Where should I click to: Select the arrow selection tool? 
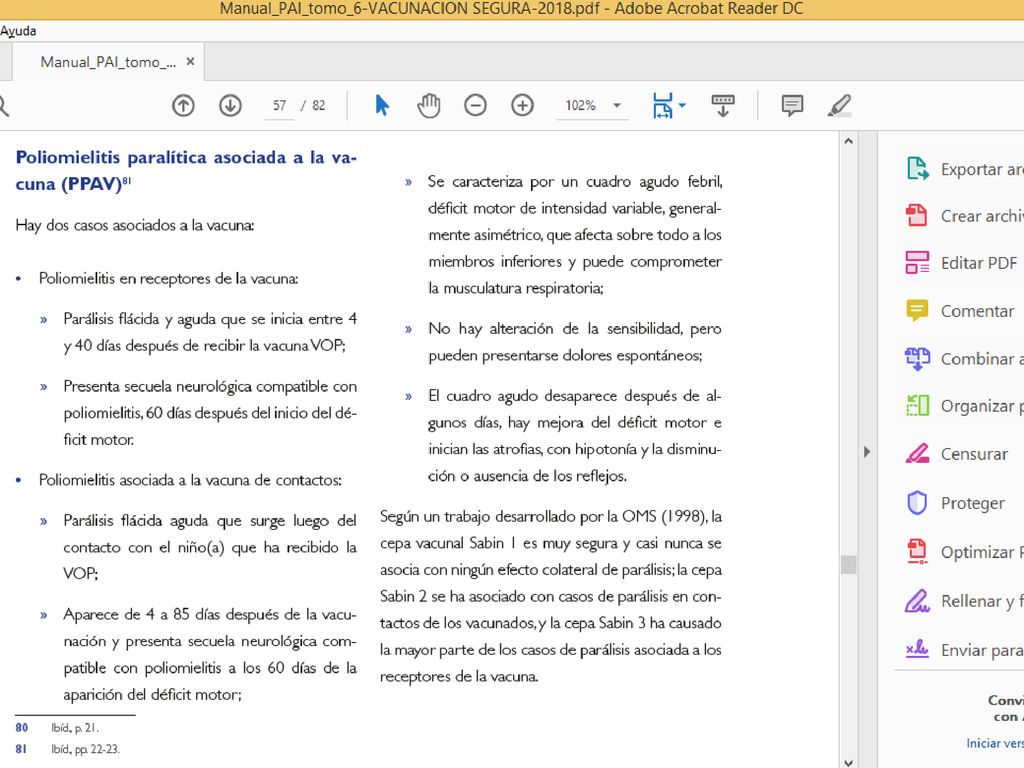point(382,105)
